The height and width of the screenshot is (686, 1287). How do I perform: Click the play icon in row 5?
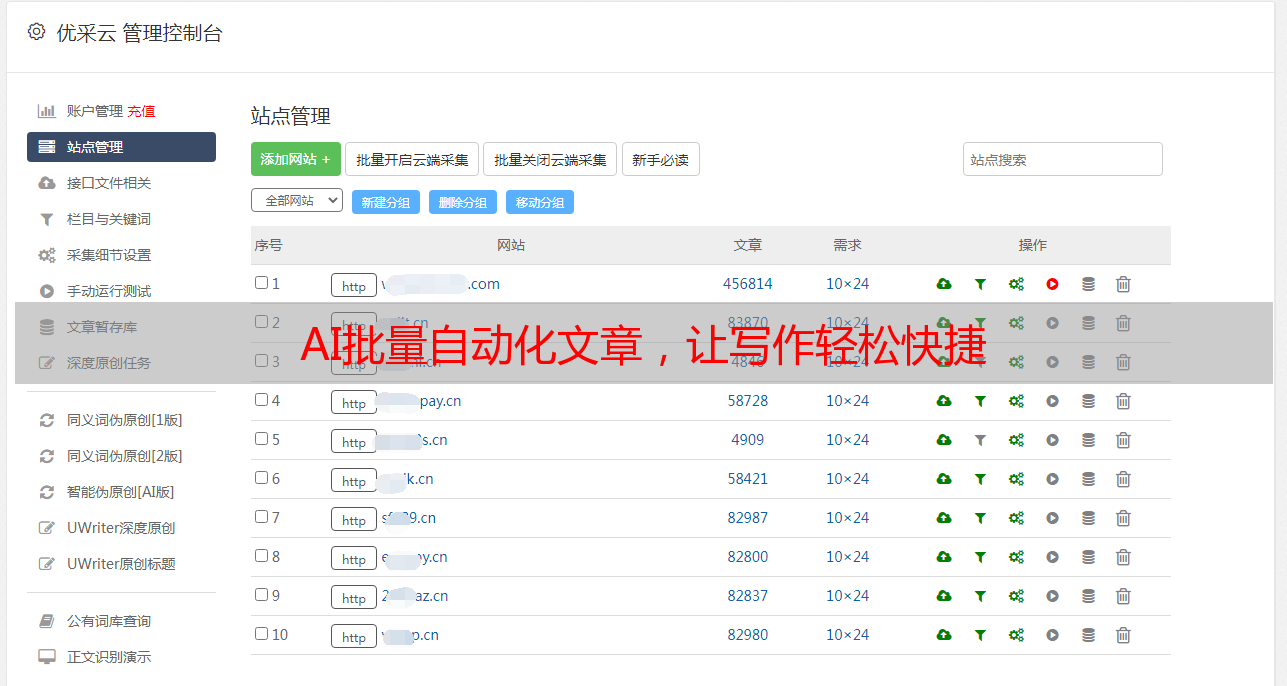(x=1052, y=440)
